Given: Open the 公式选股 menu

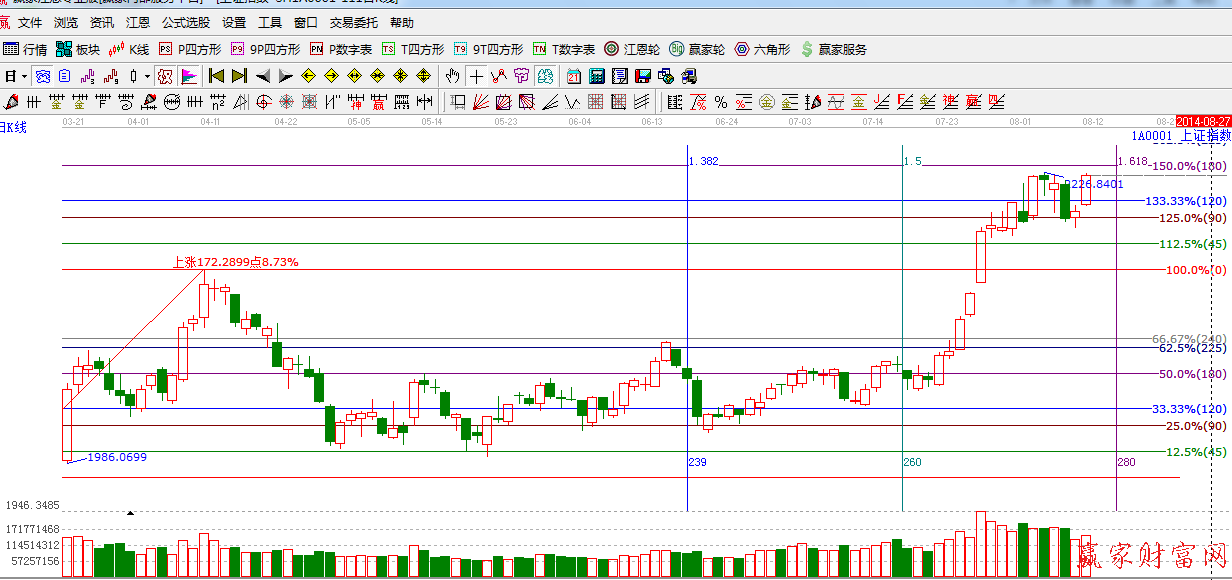Looking at the screenshot, I should pyautogui.click(x=186, y=22).
